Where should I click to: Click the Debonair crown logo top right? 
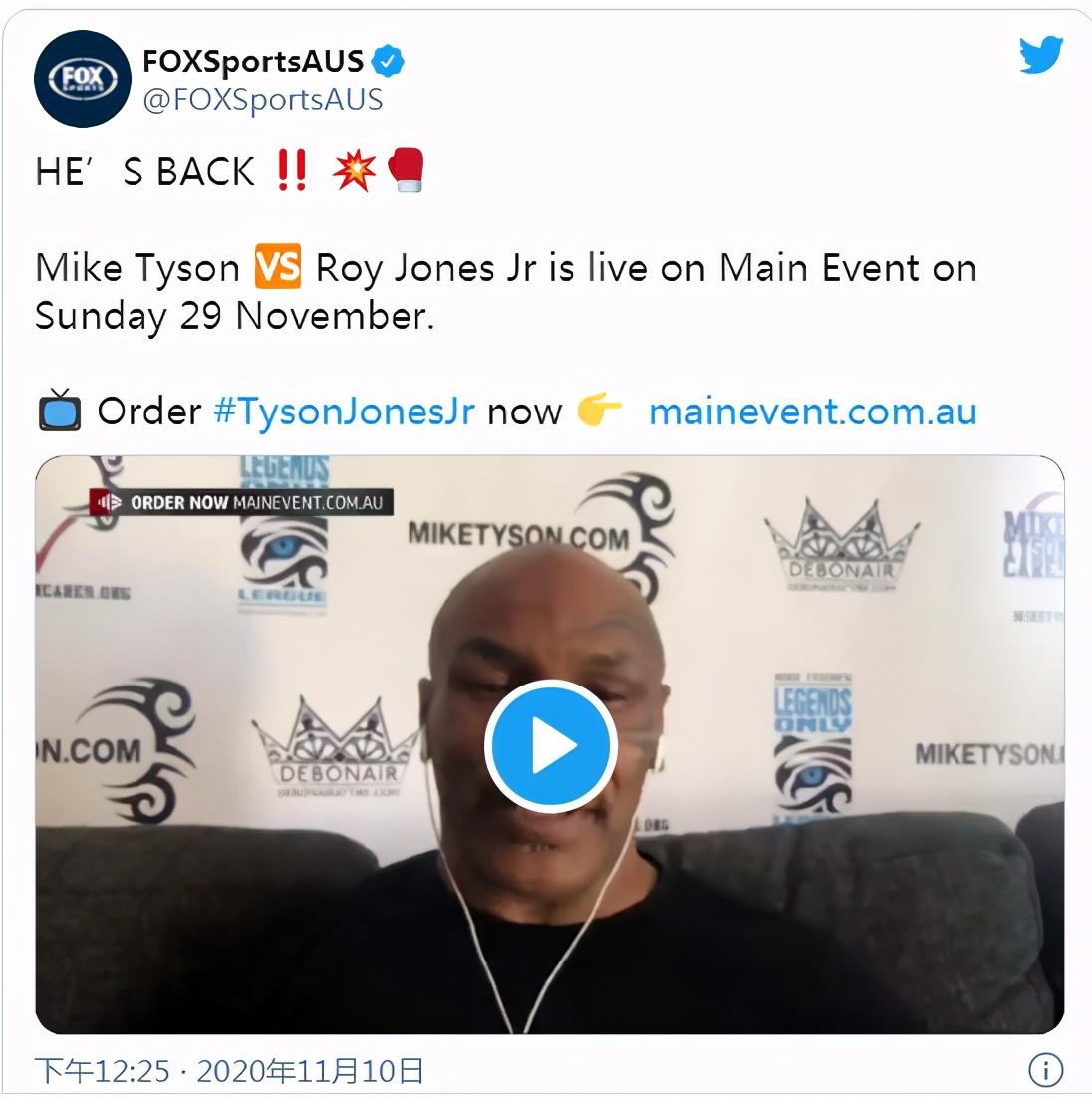pos(841,545)
